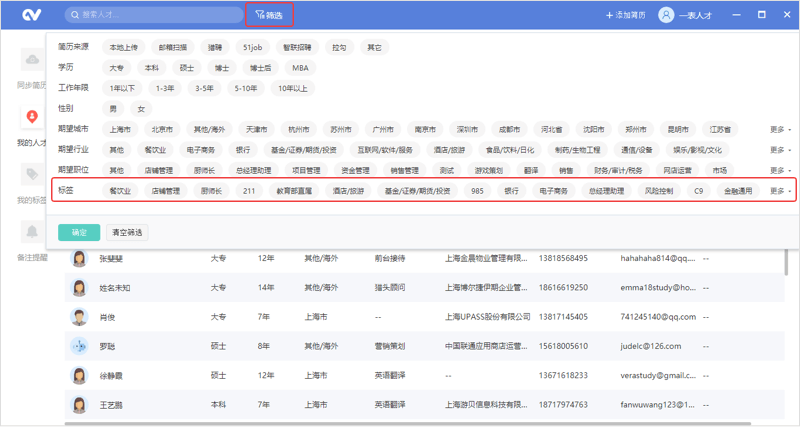The image size is (800, 427).
Task: Click phone number 18616619250
Action: coord(563,288)
